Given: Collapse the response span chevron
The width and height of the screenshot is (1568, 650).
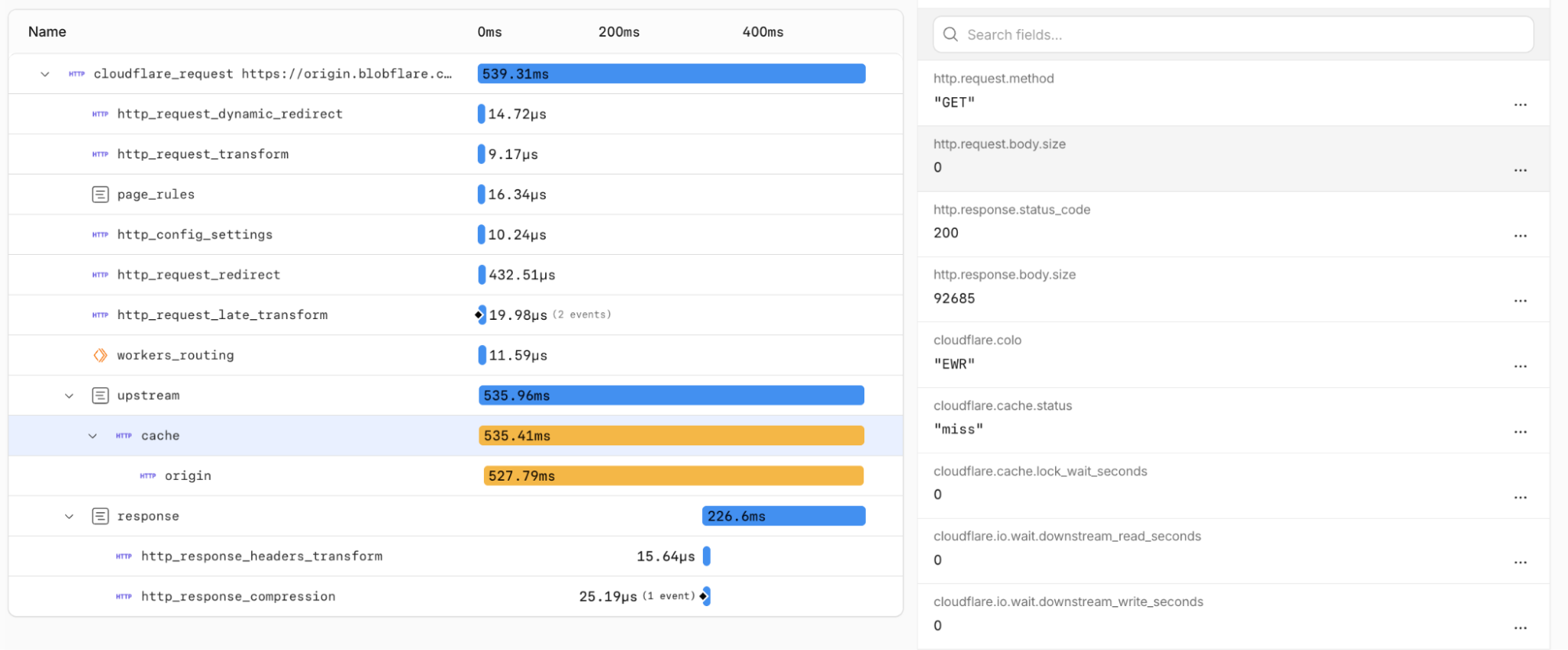Looking at the screenshot, I should tap(69, 517).
